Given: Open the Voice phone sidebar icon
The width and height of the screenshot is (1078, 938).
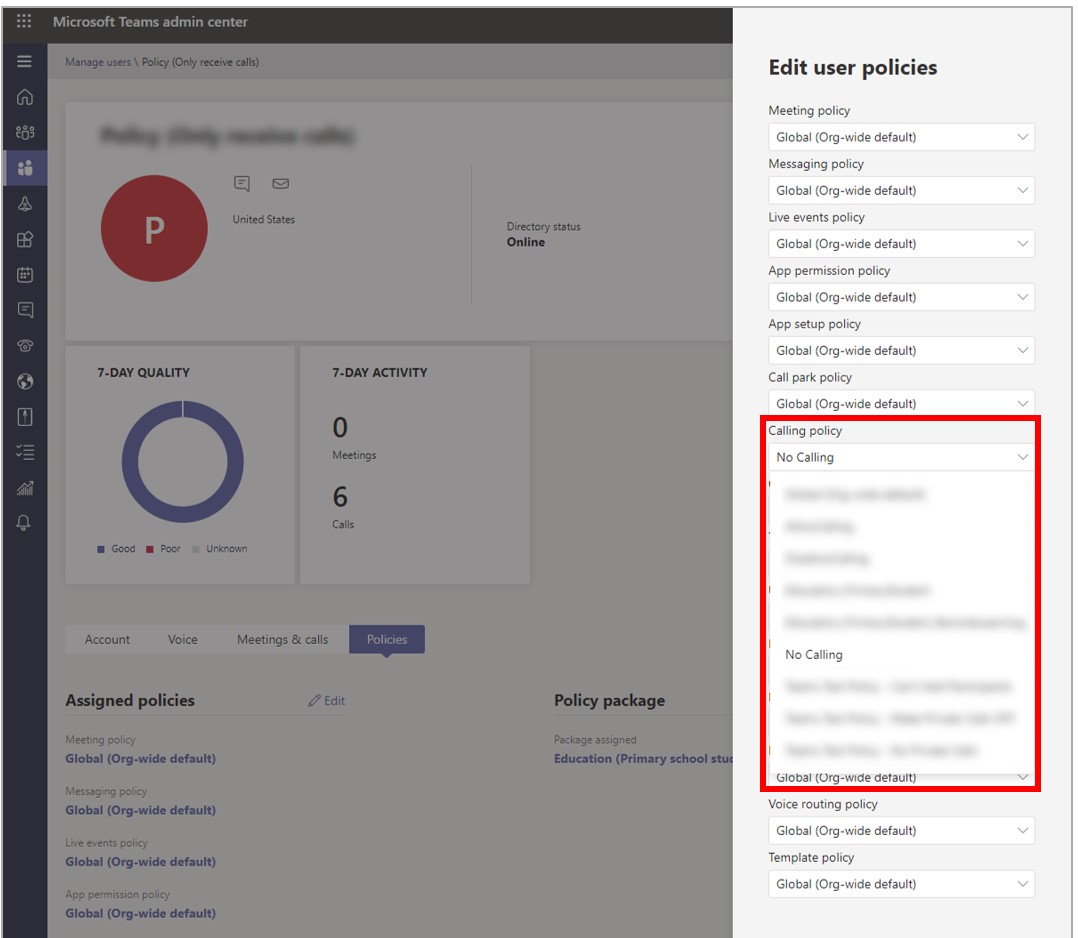Looking at the screenshot, I should 25,346.
